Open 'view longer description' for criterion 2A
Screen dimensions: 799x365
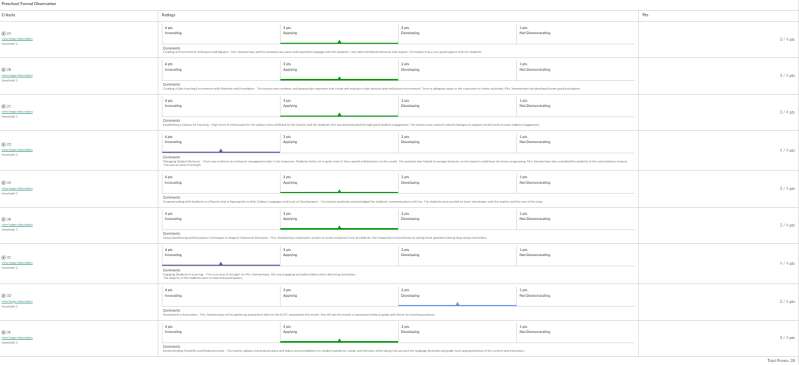(17, 39)
